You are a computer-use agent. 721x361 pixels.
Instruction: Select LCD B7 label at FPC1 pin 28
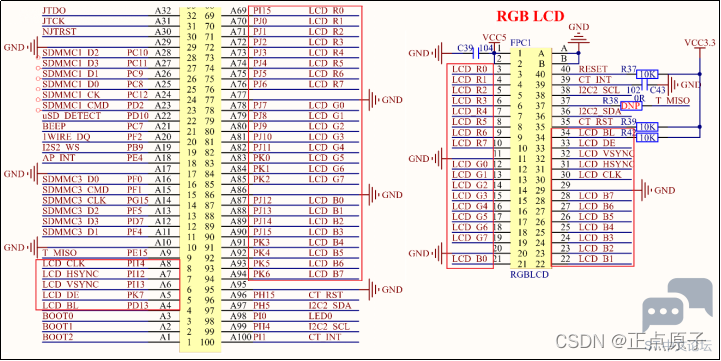point(596,195)
